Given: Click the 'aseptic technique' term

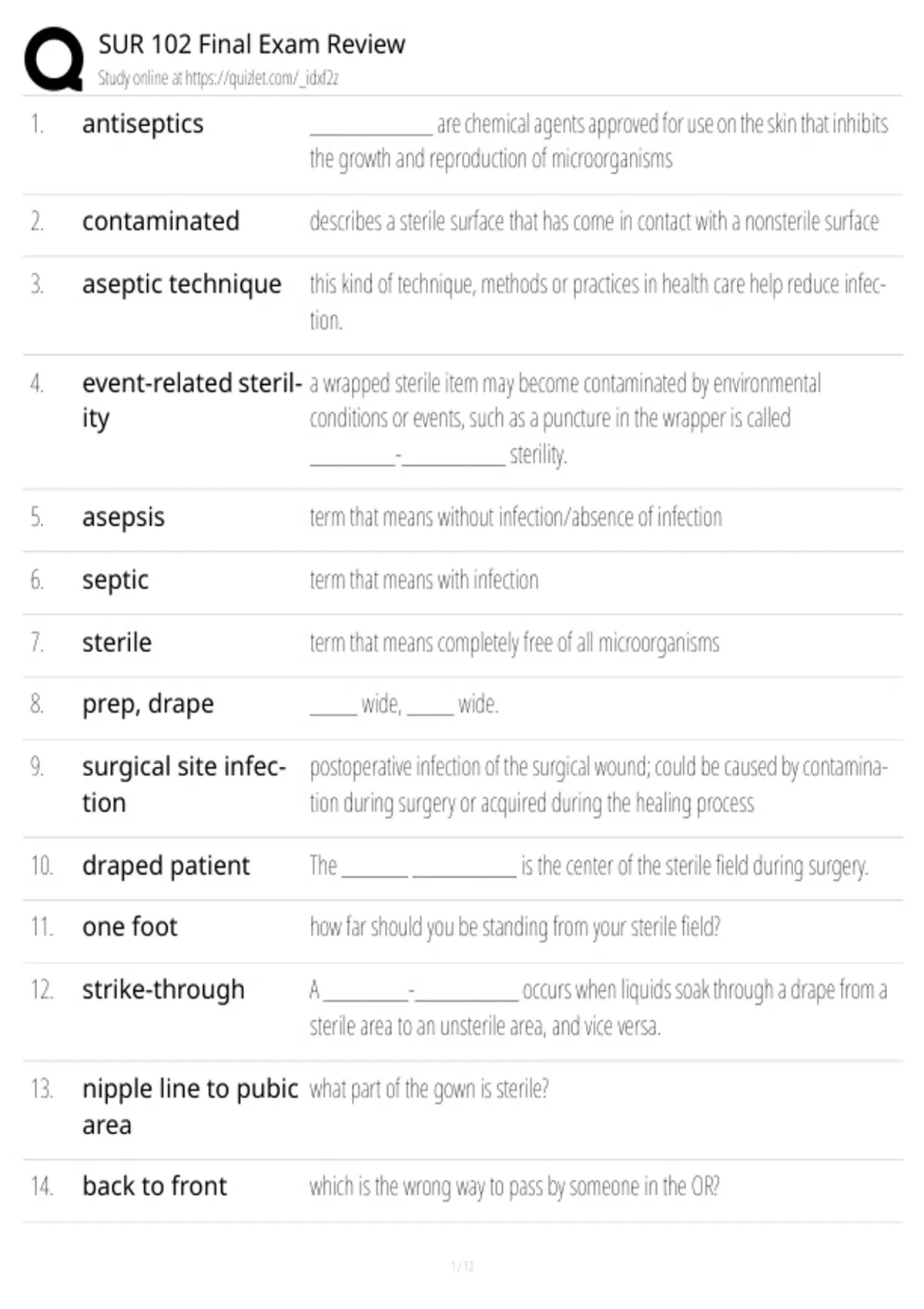Looking at the screenshot, I should 182,284.
